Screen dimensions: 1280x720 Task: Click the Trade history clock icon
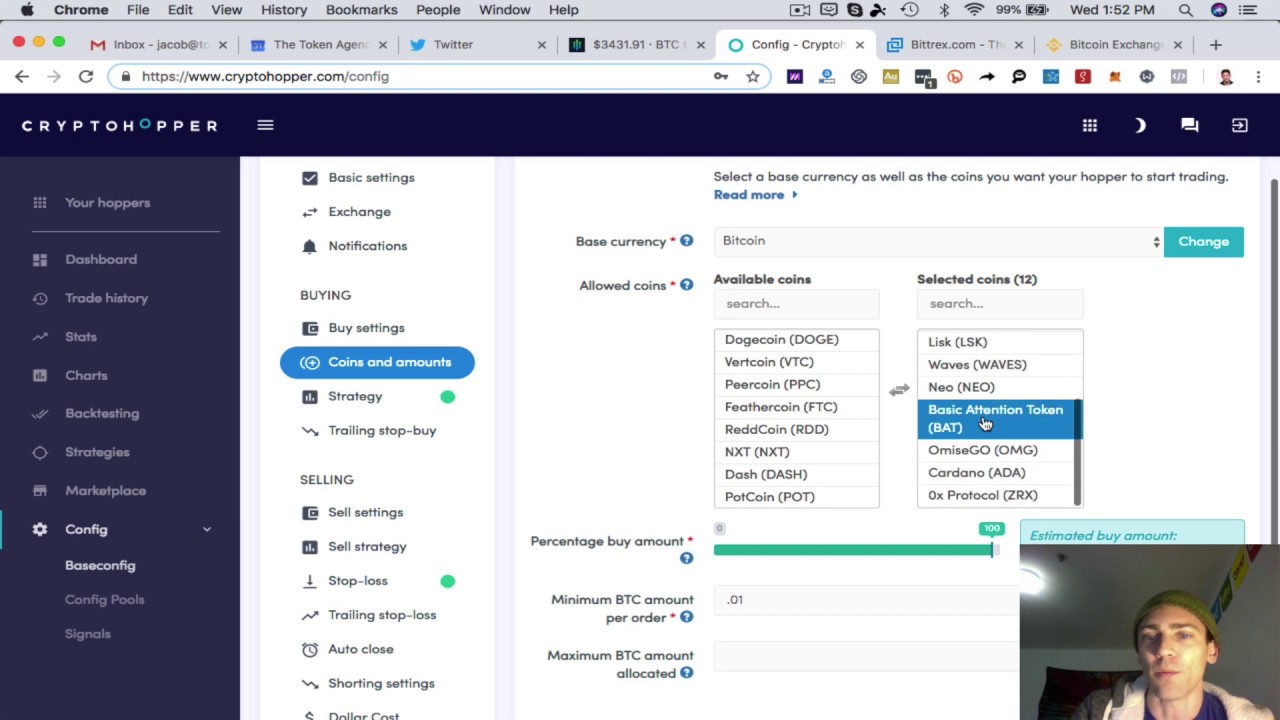[x=40, y=298]
